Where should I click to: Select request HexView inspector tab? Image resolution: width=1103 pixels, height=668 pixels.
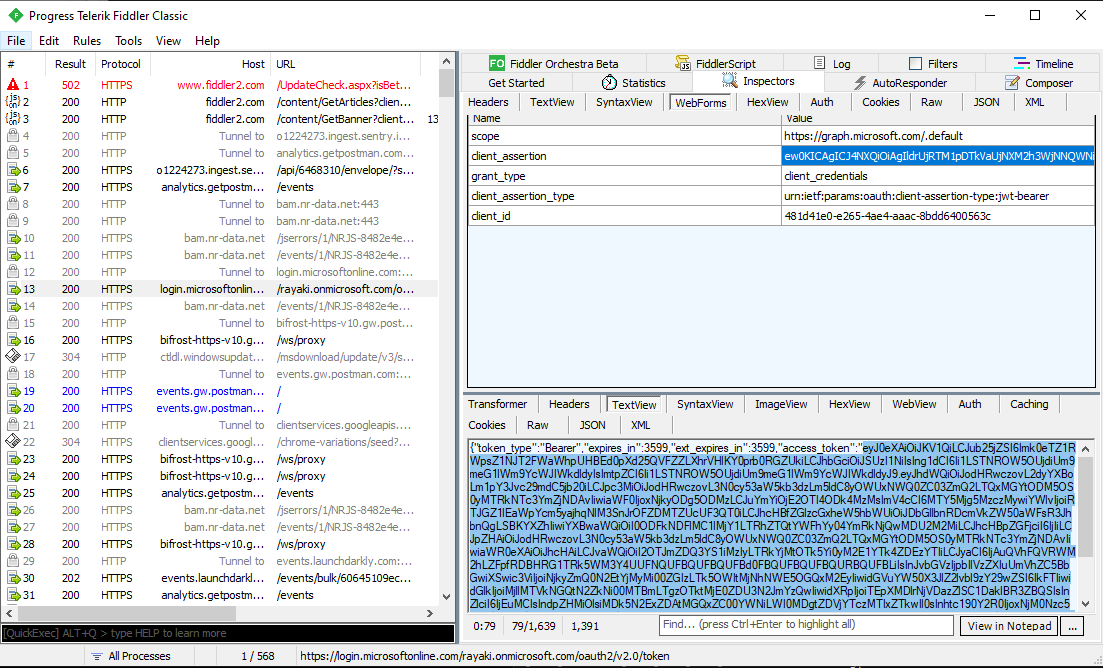coord(767,103)
